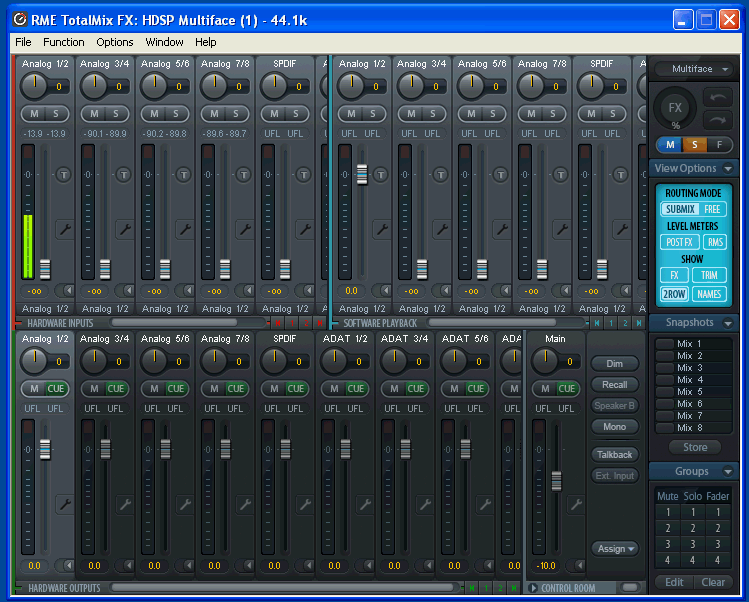Click pan knob of Hardware Inputs Analog 1/2
The image size is (749, 602).
(x=34, y=86)
